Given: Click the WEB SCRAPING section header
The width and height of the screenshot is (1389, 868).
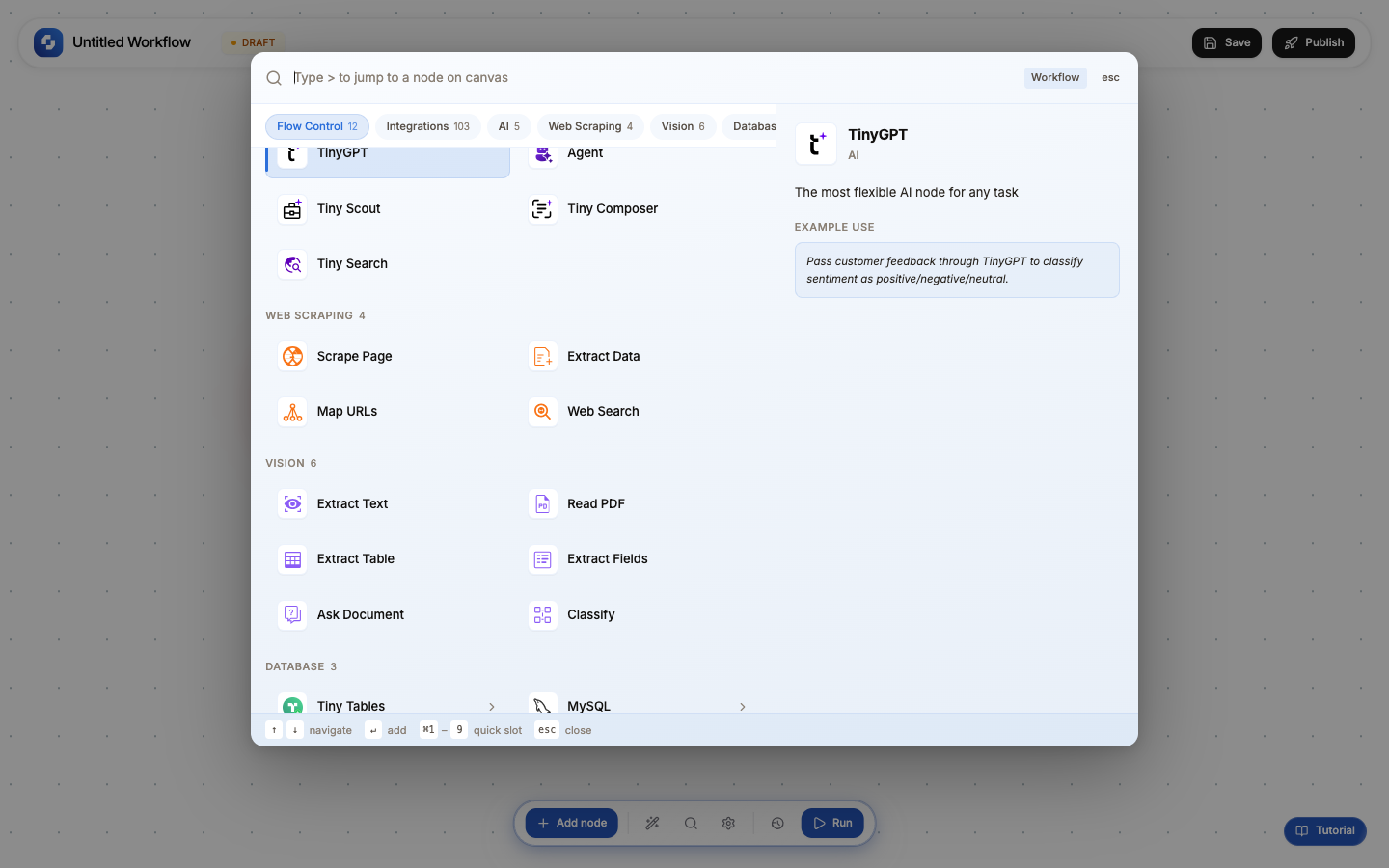Looking at the screenshot, I should tap(315, 316).
